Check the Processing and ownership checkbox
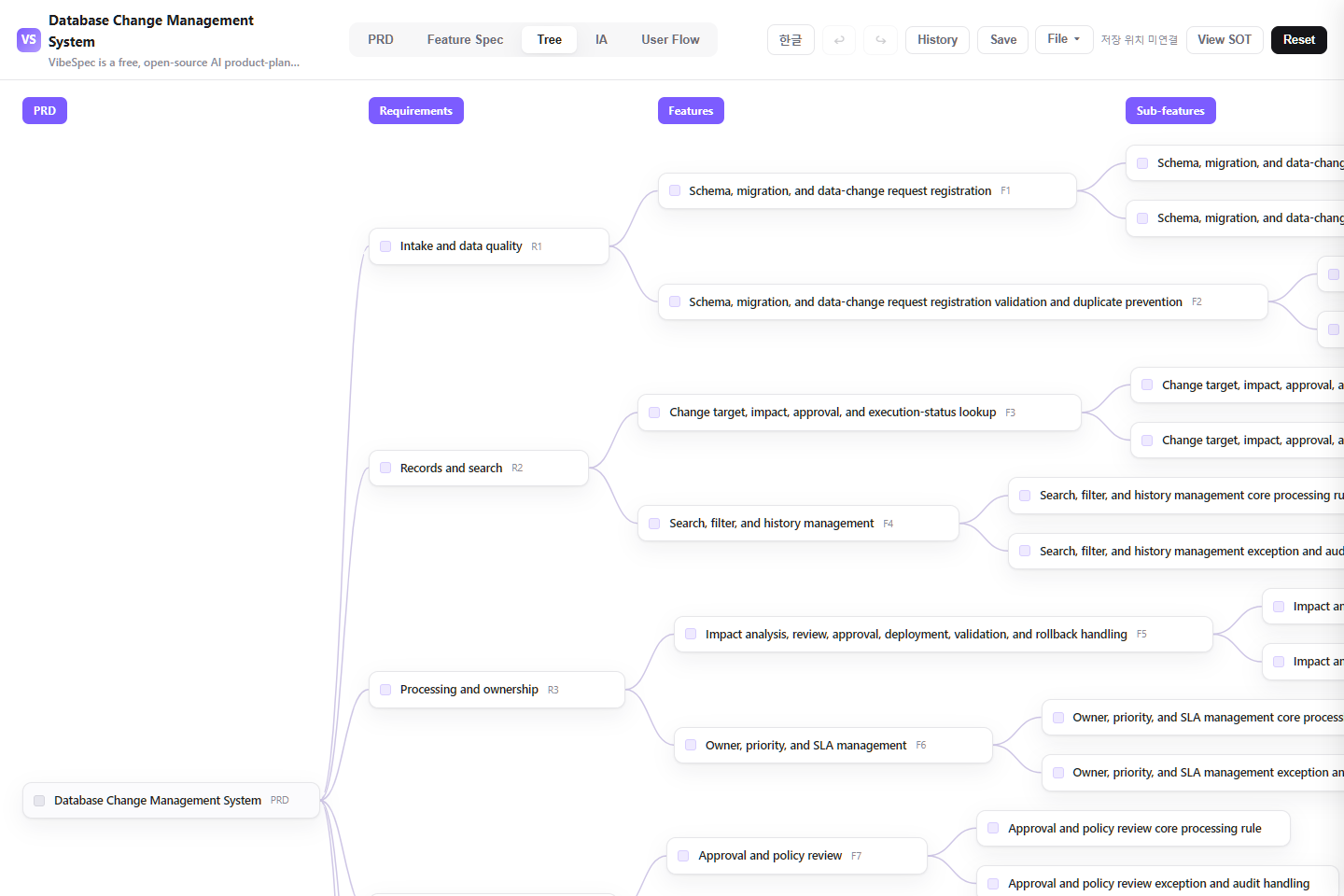Viewport: 1344px width, 896px height. (x=385, y=690)
